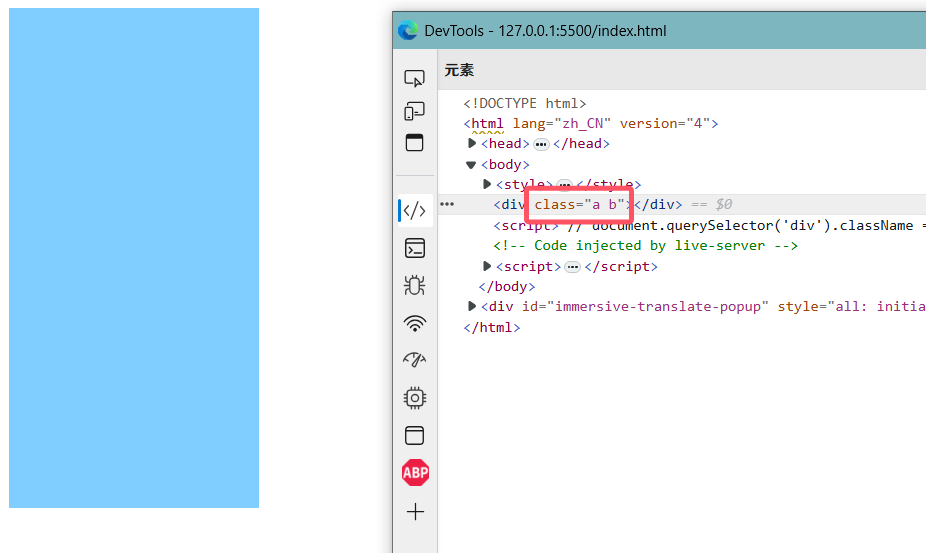Screen dimensions: 926x553
Task: Select the class="a b" attribute
Action: click(x=579, y=205)
